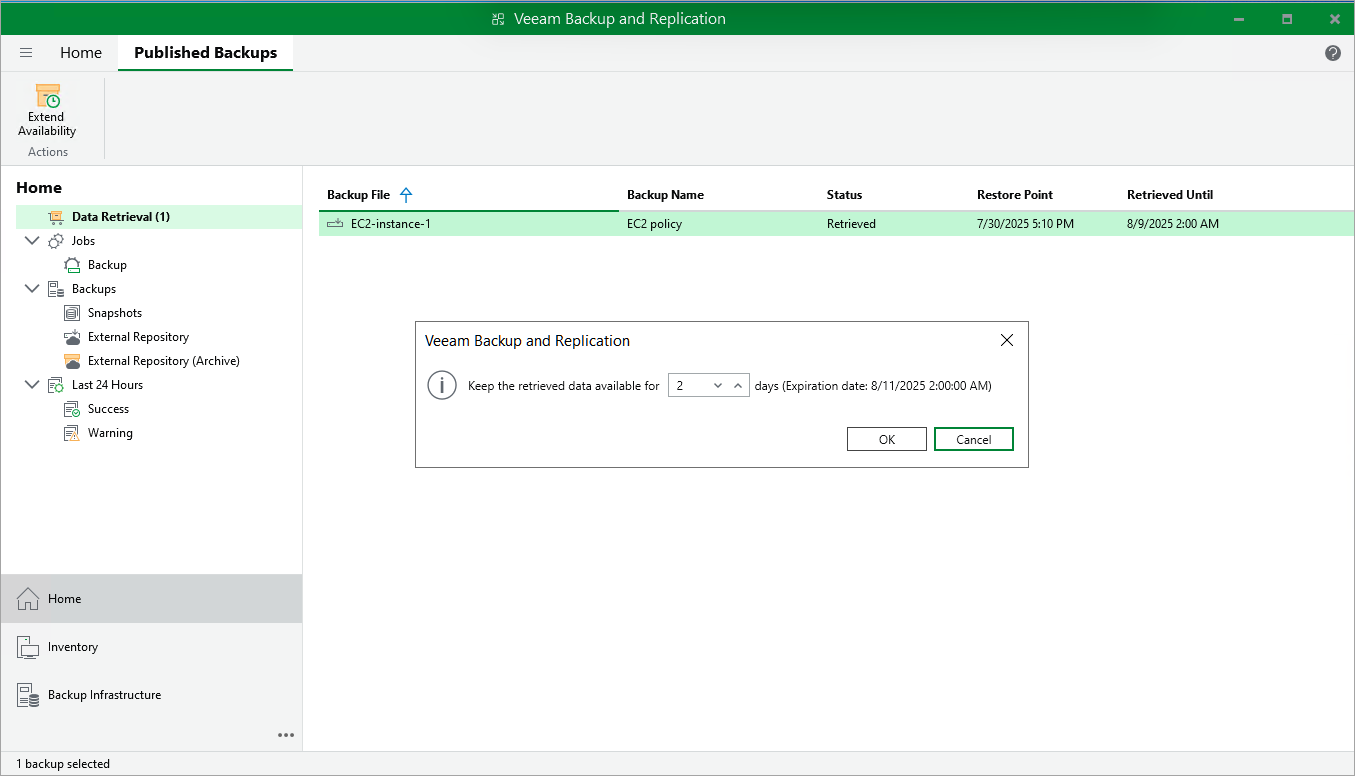The image size is (1355, 776).
Task: Select Last 24 Hours in the tree
Action: [108, 385]
